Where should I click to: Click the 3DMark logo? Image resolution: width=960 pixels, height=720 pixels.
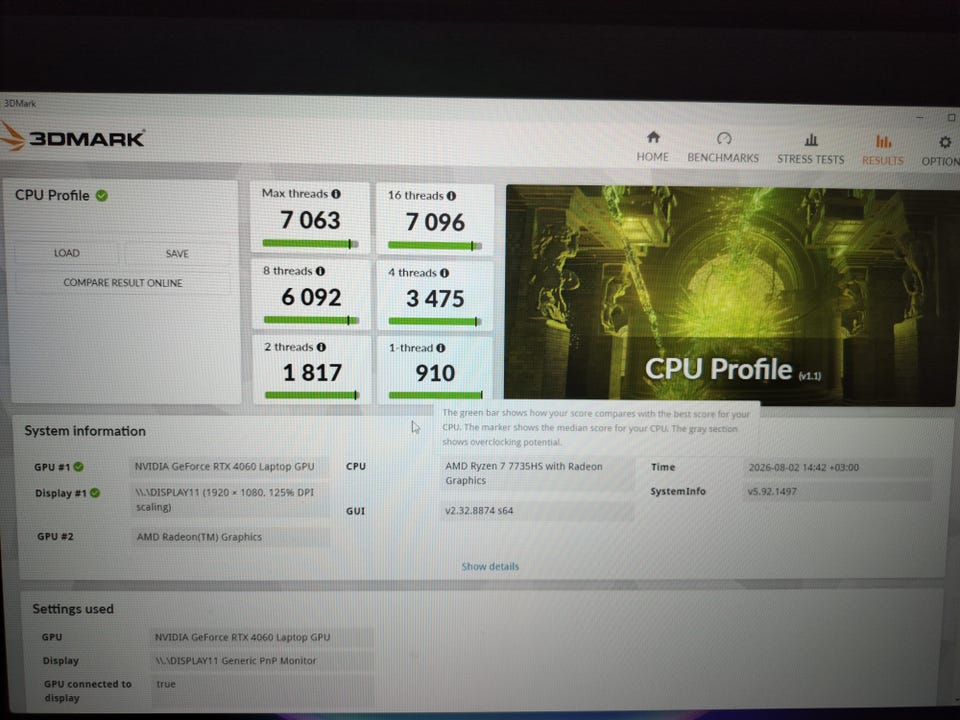[72, 137]
